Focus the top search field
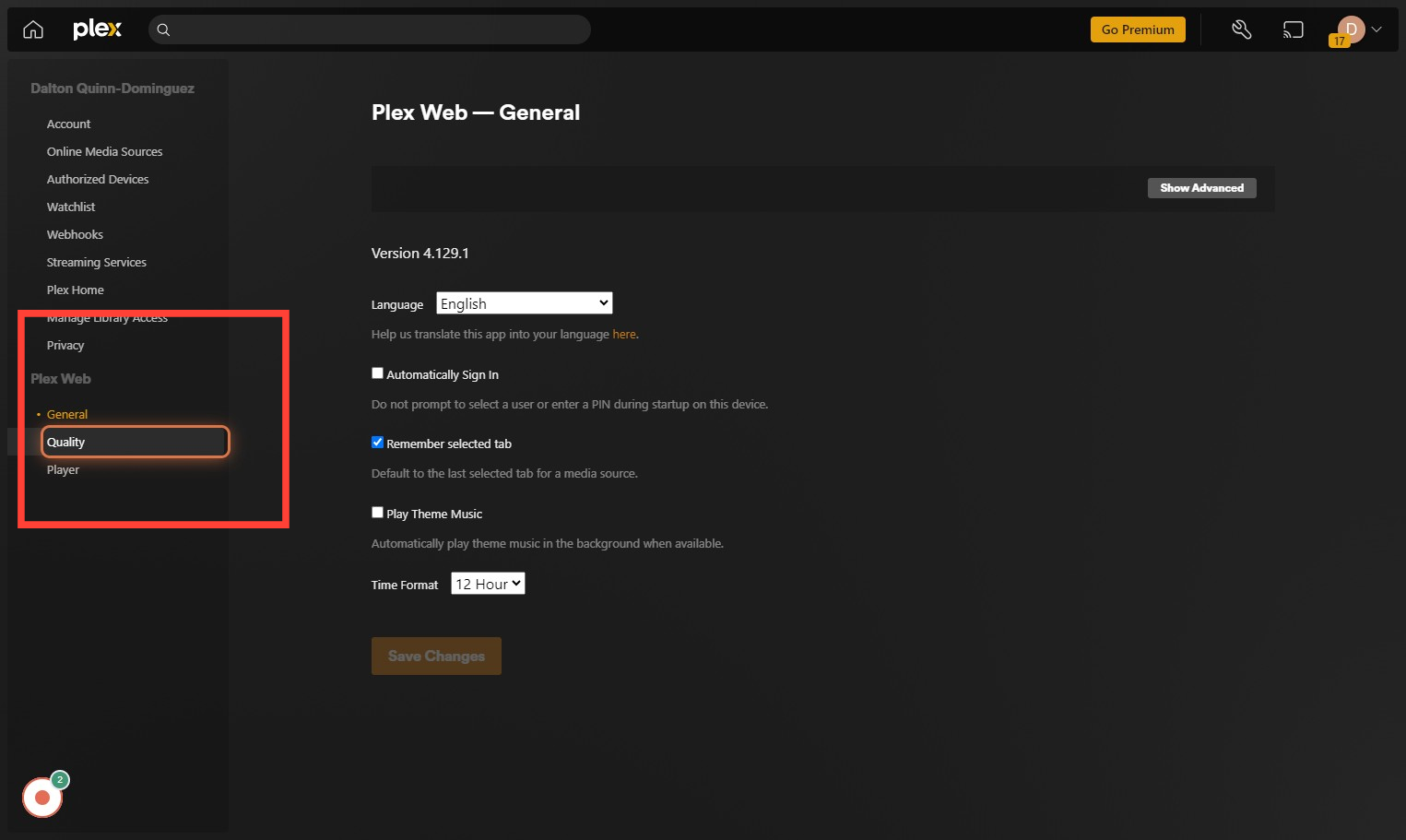This screenshot has width=1406, height=840. click(x=370, y=30)
